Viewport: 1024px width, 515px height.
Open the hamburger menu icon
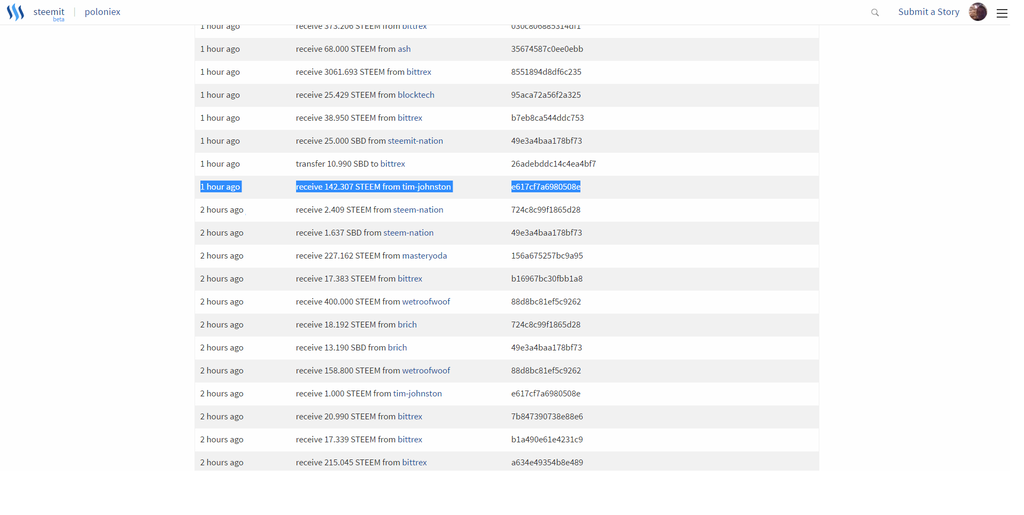click(1001, 13)
